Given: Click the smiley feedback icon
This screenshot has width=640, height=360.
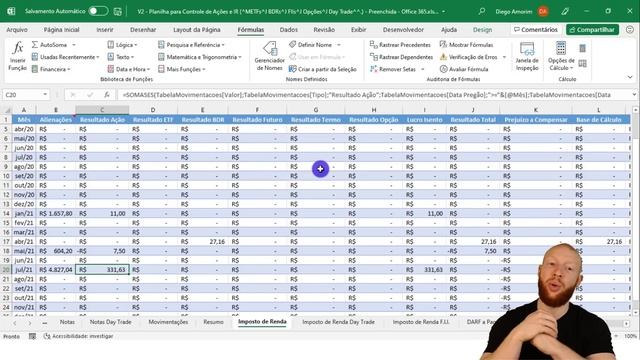Looking at the screenshot, I should [630, 29].
